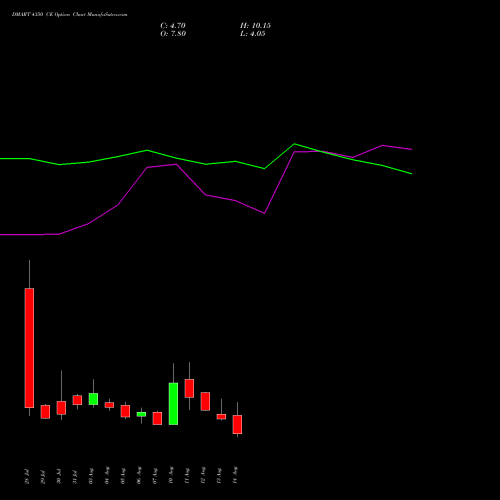Click the close value C: 4.70
The width and height of the screenshot is (500, 500).
173,26
